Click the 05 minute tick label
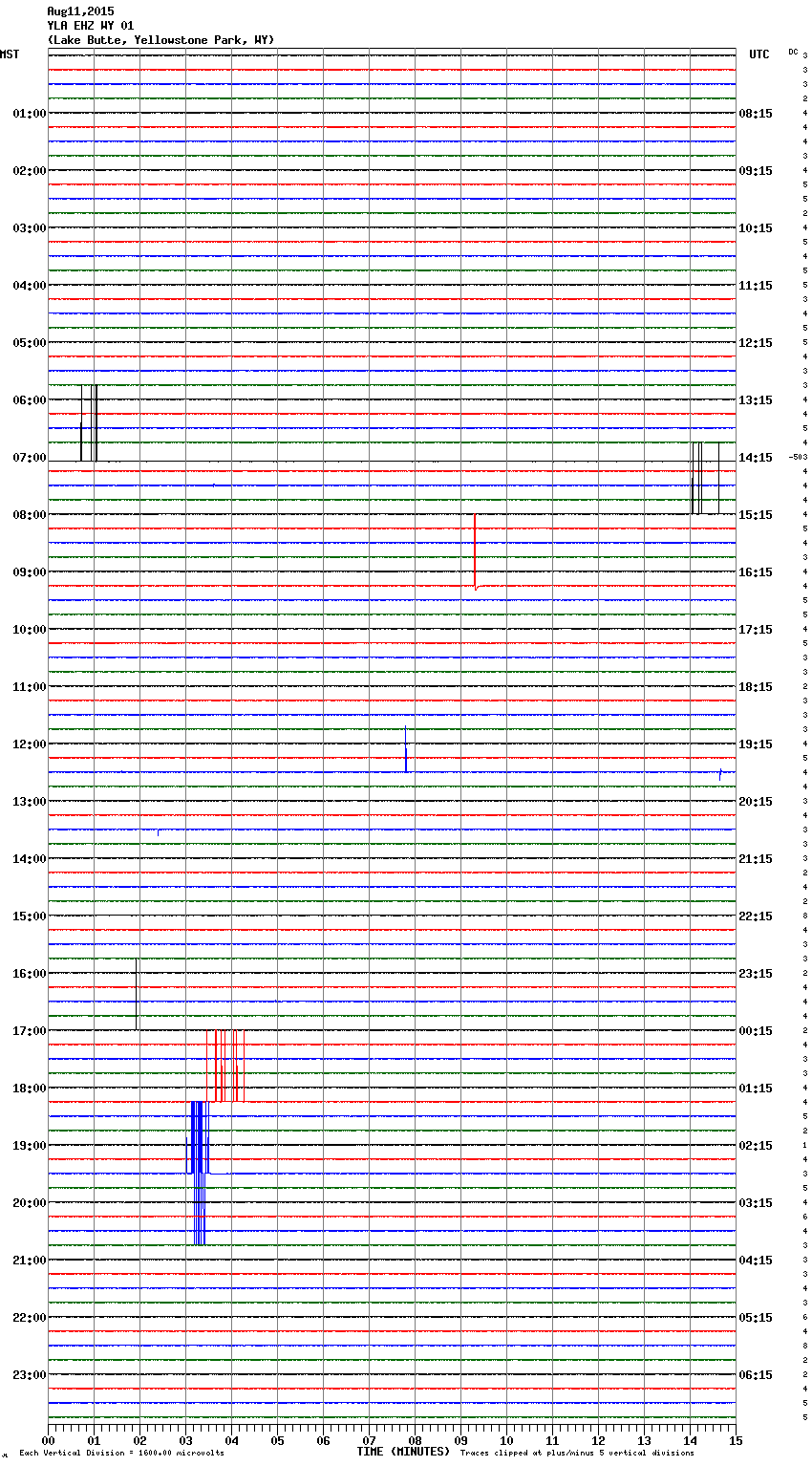The width and height of the screenshot is (812, 1466). (x=277, y=1440)
